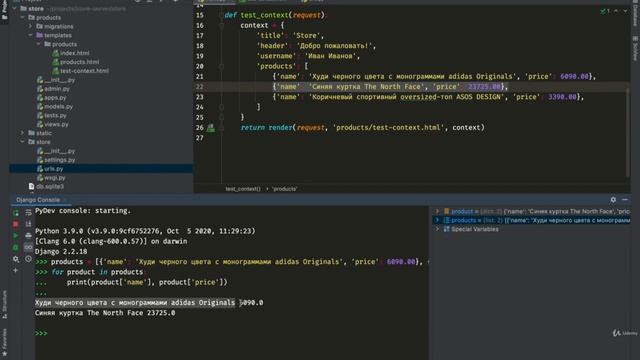Toggle fold marker on line 16
This screenshot has width=640, height=360.
coord(221,25)
